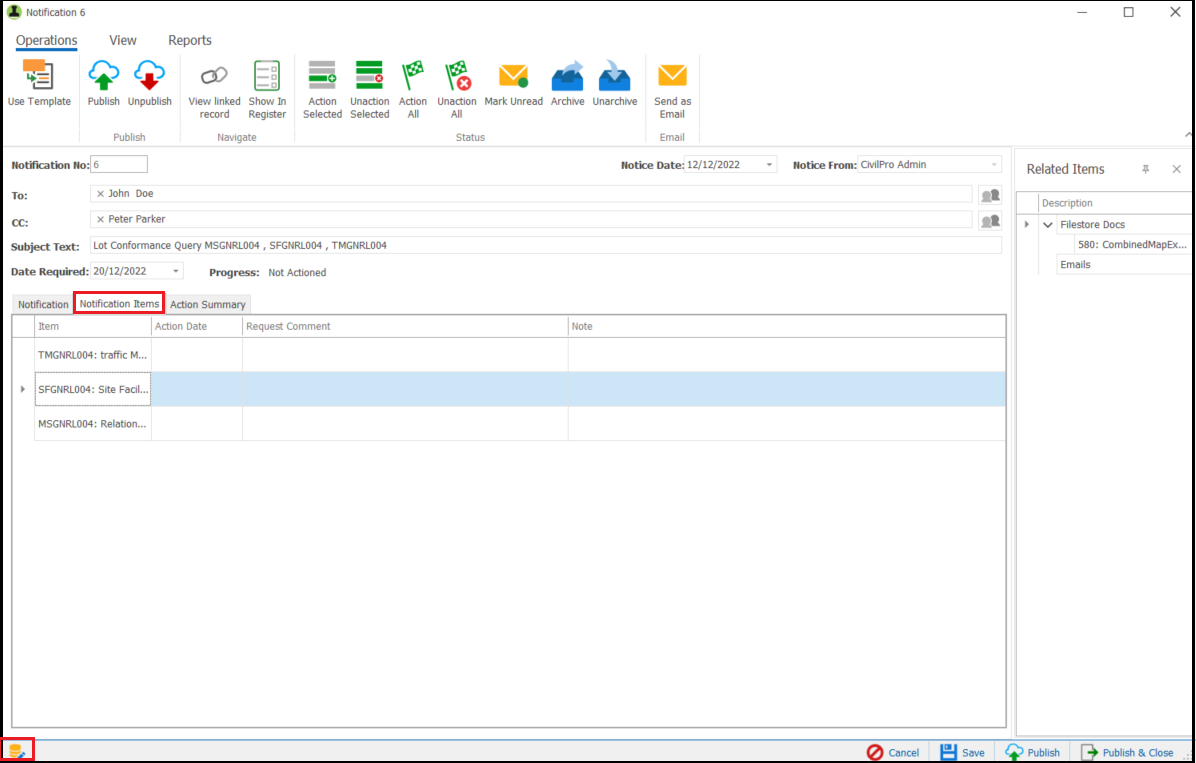Archive the notification via ribbon

coord(567,83)
